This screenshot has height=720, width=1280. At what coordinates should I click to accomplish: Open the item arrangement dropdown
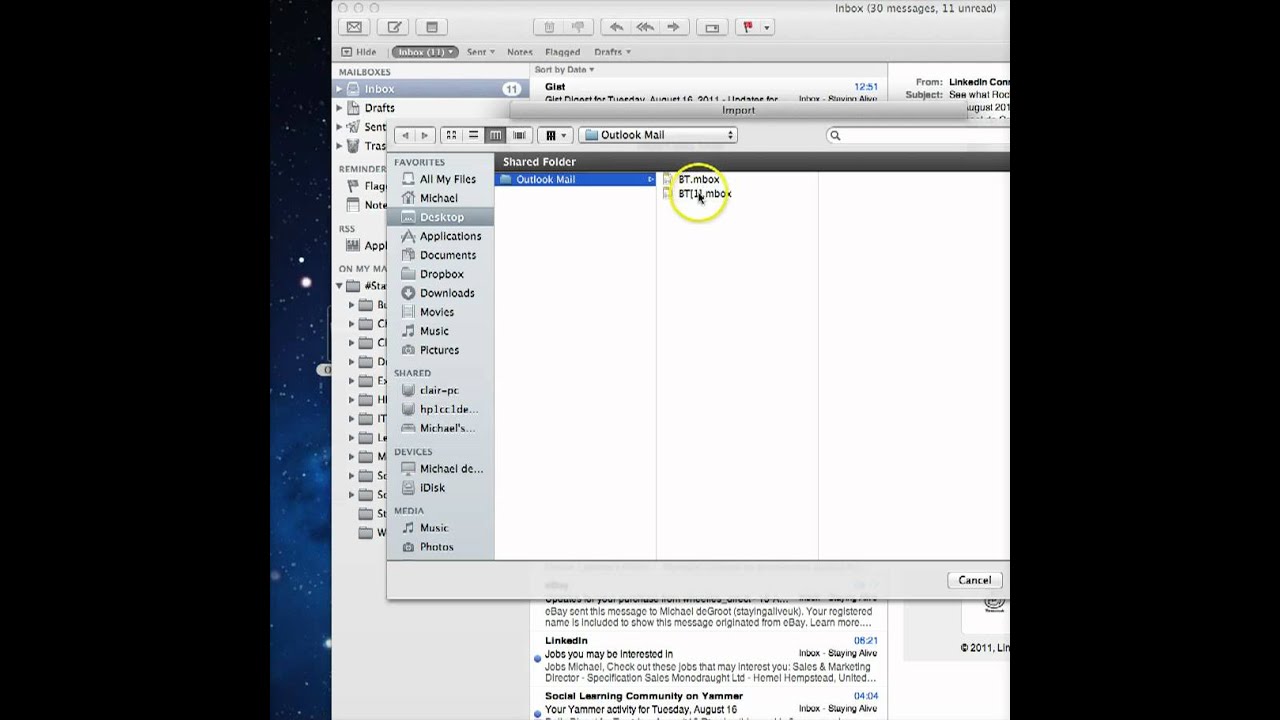555,135
